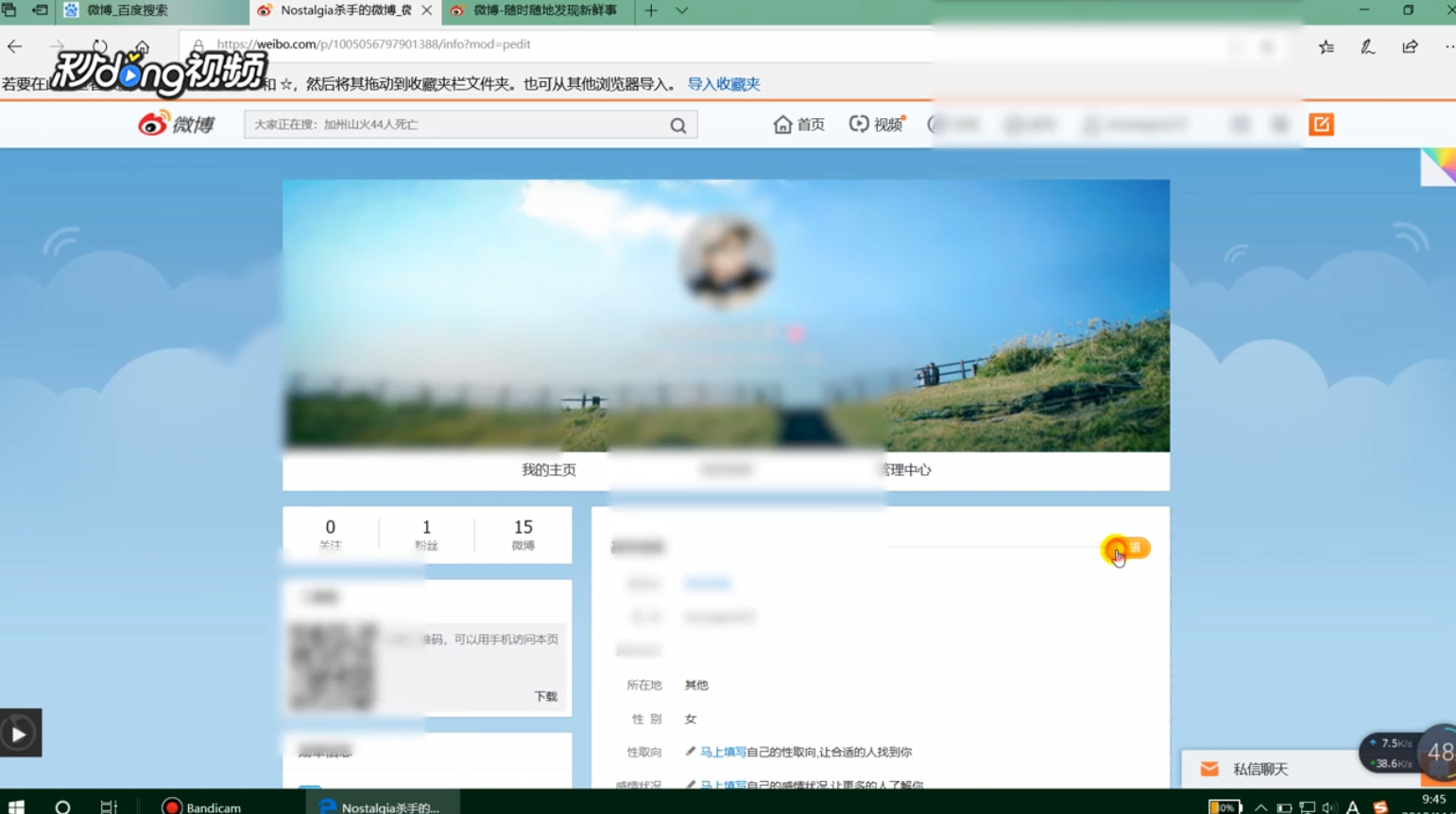Click 马上填写 link for 性取向
This screenshot has width=1456, height=814.
pos(723,753)
